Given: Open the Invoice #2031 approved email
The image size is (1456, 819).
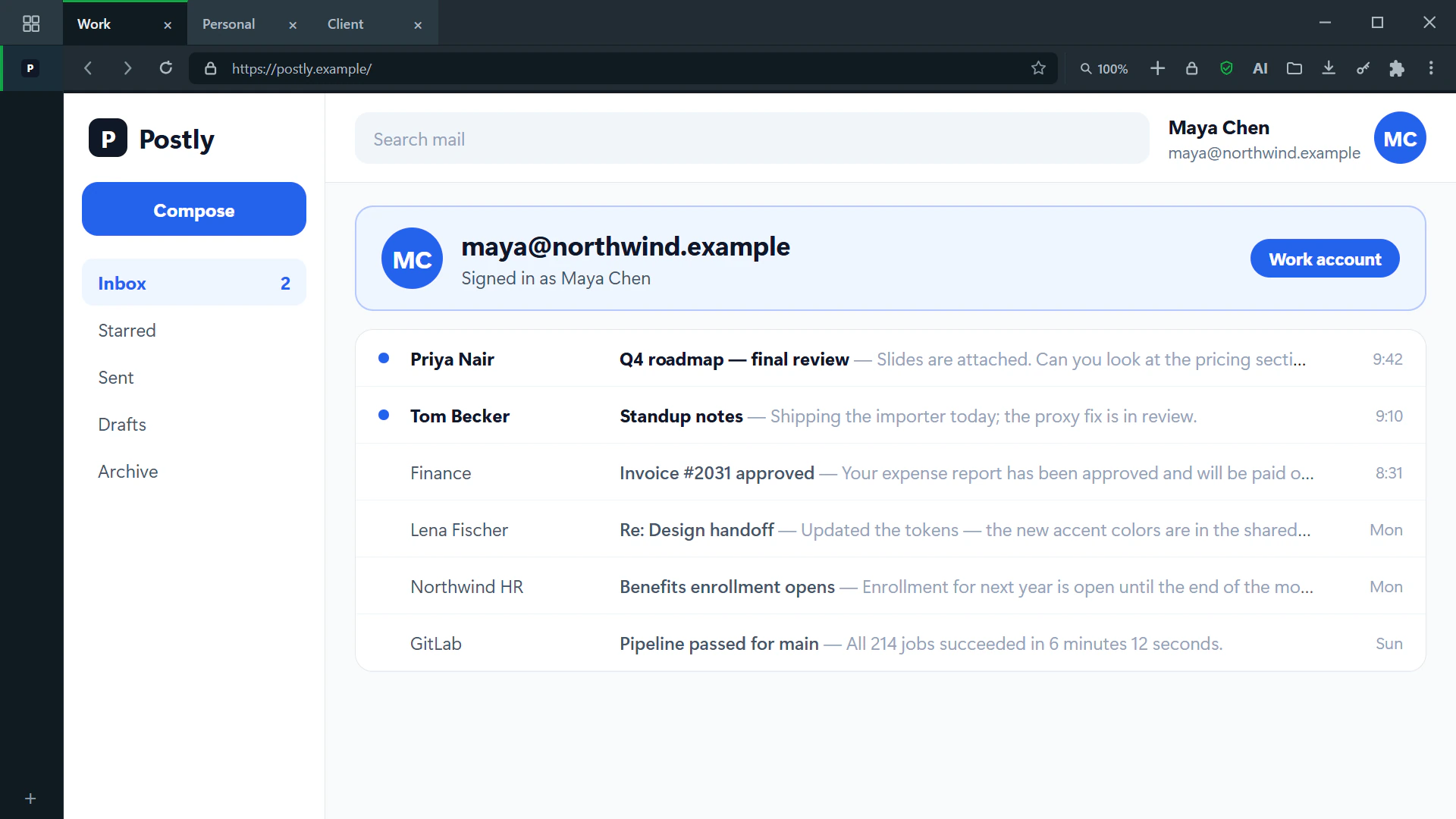Looking at the screenshot, I should (890, 472).
